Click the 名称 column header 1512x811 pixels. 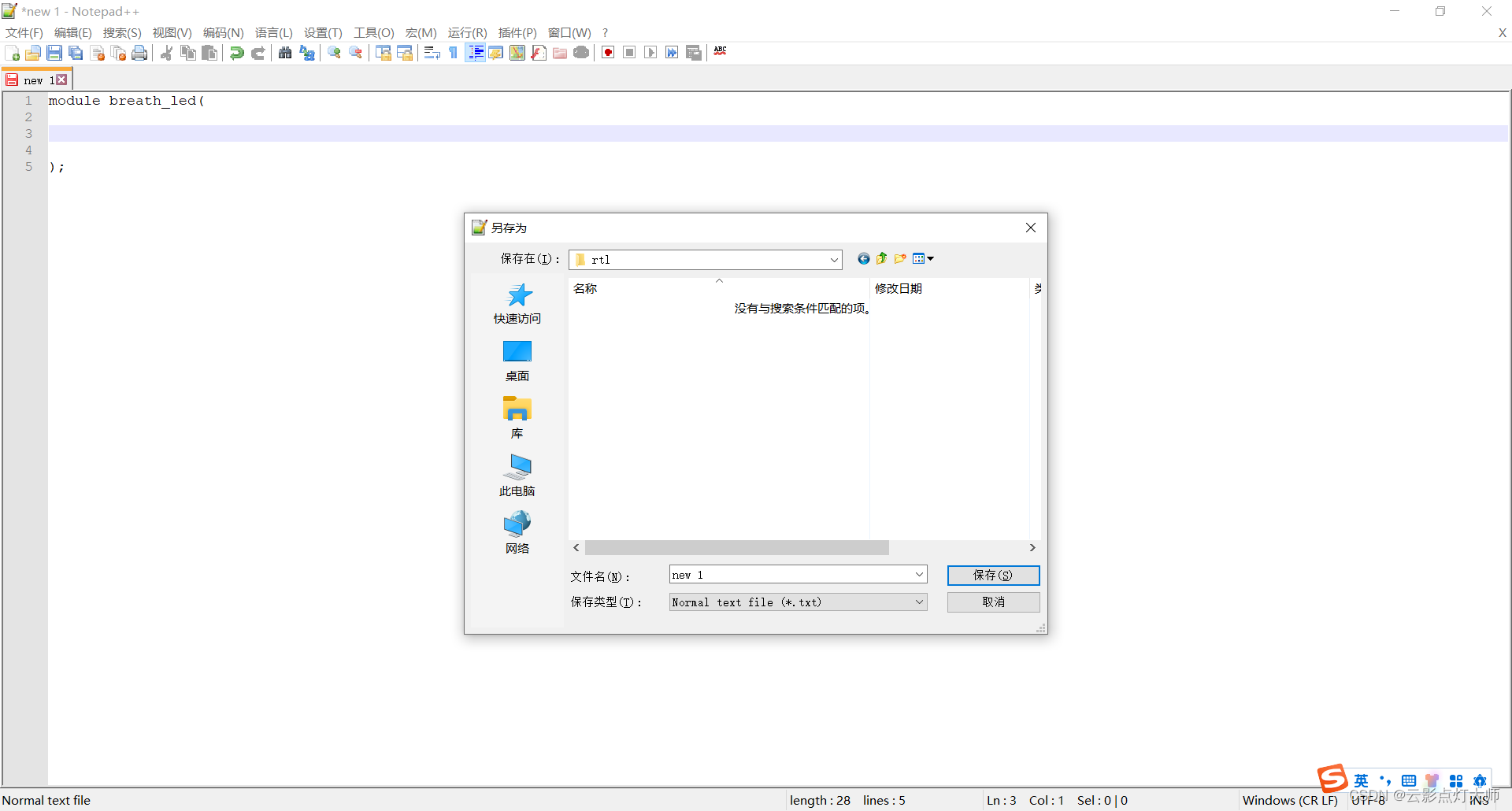point(719,289)
